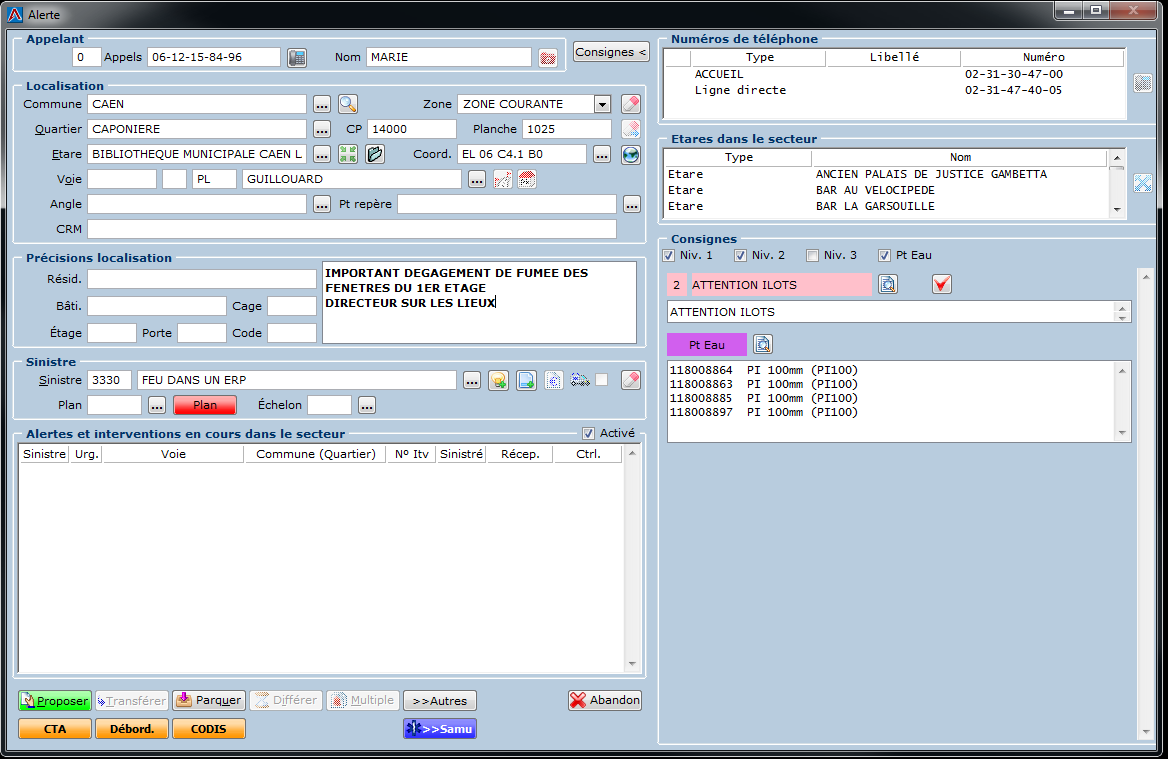Toggle the Niv. 1 checkbox
1168x759 pixels.
tap(669, 255)
